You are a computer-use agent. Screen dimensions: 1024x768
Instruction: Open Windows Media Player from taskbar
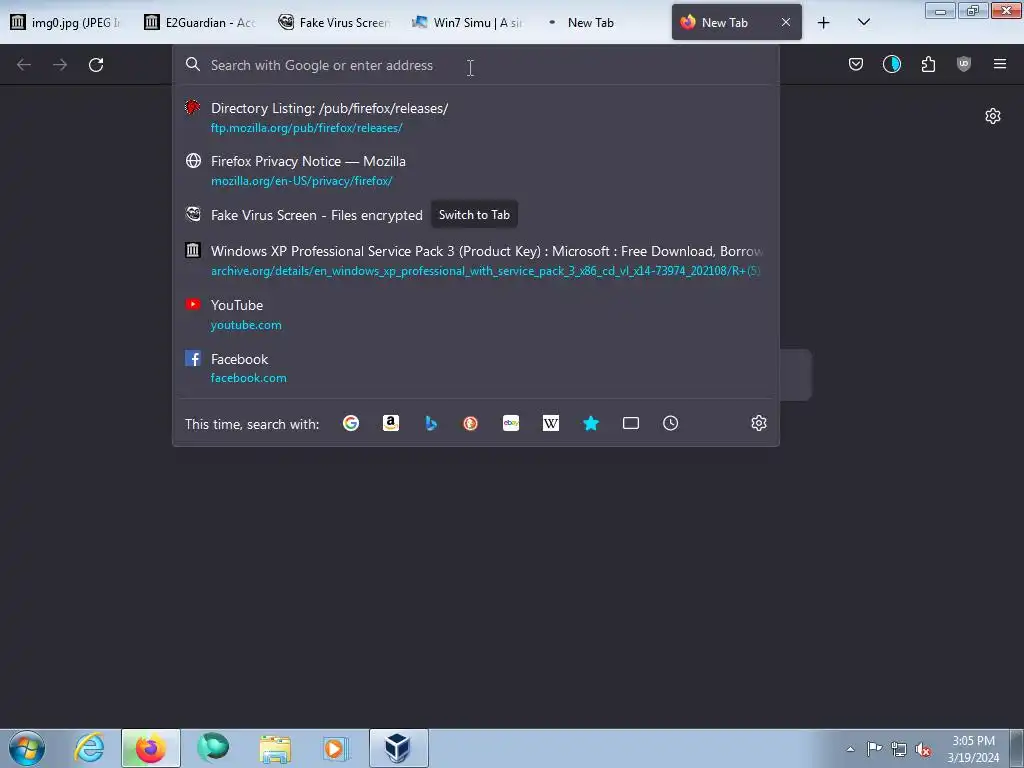tap(336, 748)
